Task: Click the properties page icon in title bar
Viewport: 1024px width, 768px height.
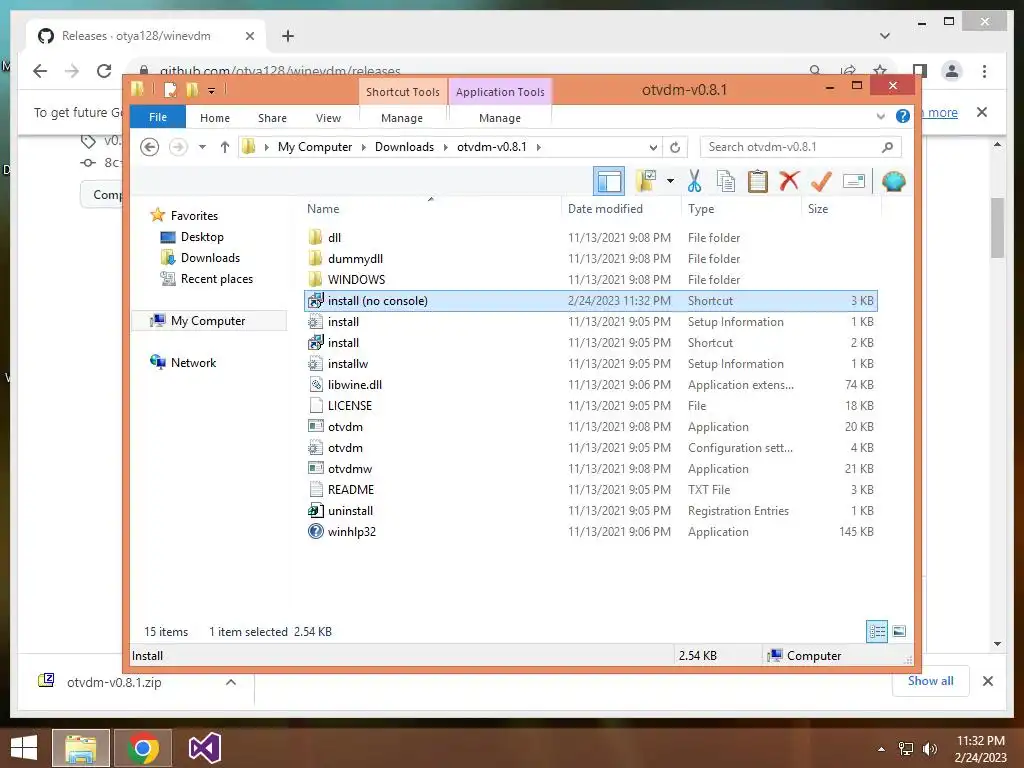Action: 170,89
